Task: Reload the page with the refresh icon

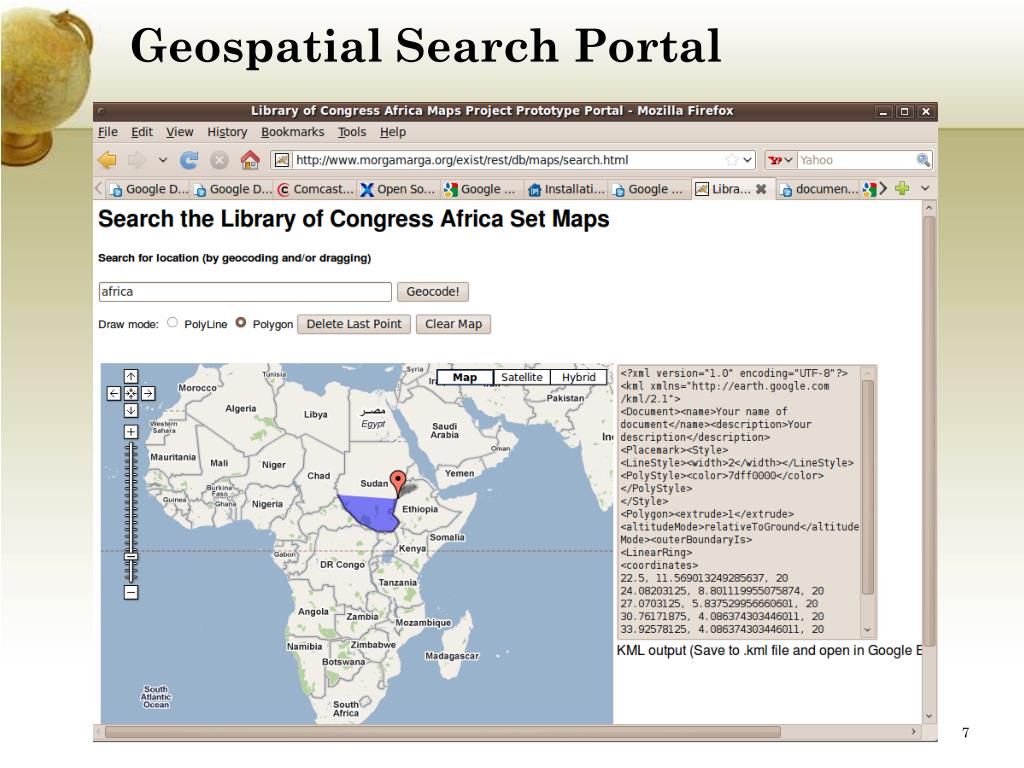Action: [189, 160]
